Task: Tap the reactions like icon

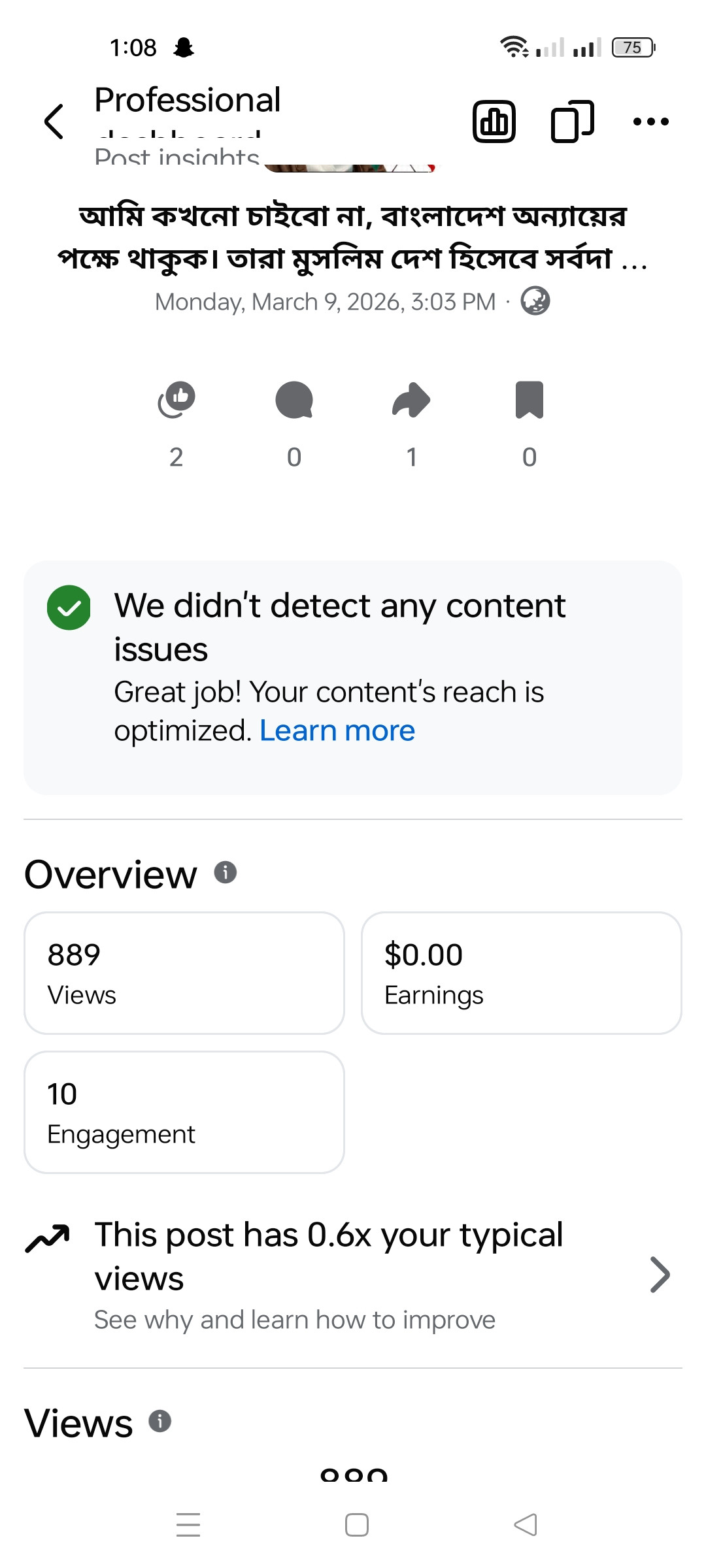Action: coord(176,400)
